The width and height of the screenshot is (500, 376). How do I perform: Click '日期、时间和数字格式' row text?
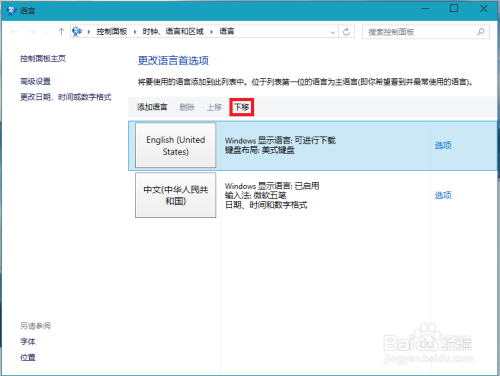coord(266,205)
